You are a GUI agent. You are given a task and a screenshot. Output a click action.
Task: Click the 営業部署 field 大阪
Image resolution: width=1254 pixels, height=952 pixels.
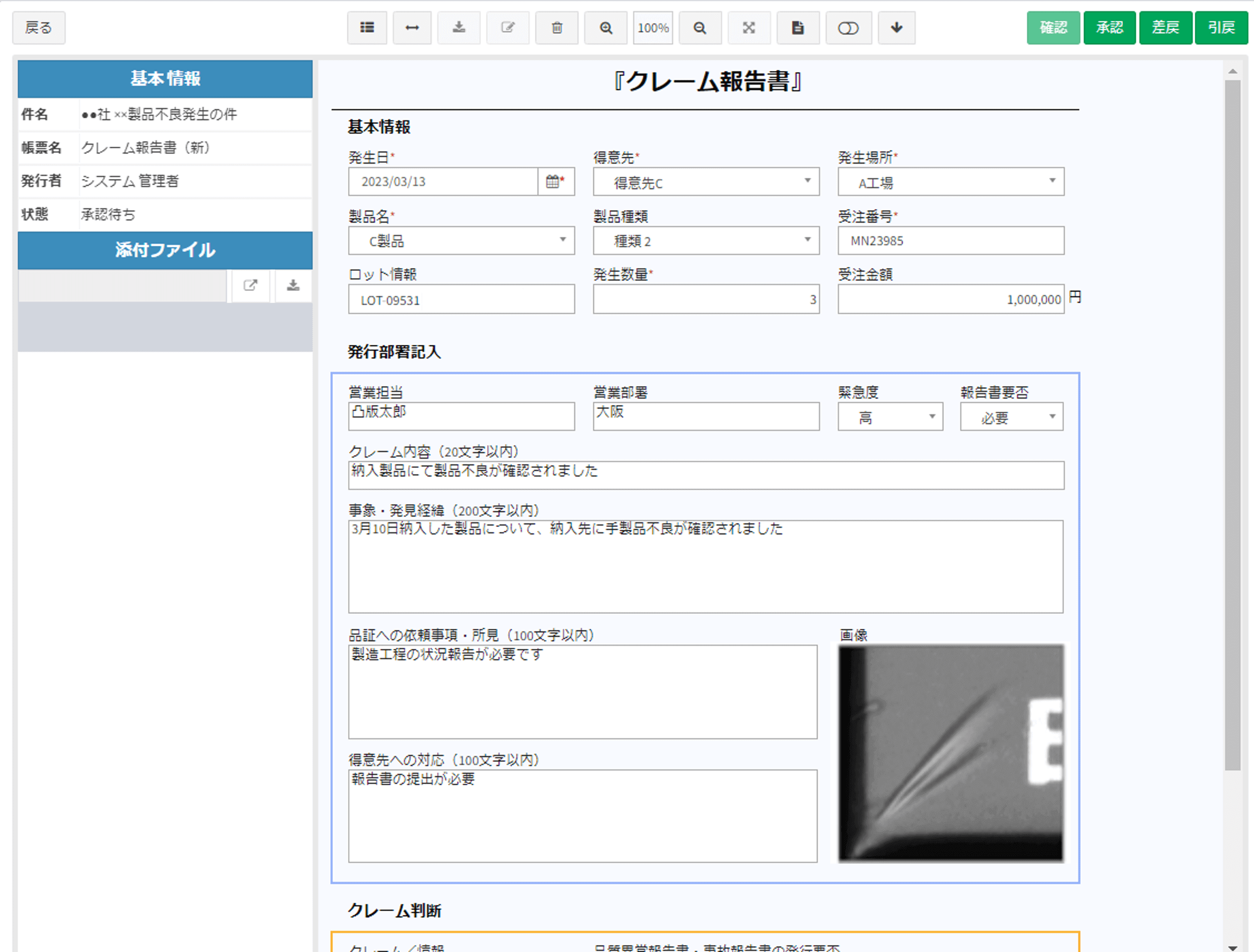click(706, 417)
